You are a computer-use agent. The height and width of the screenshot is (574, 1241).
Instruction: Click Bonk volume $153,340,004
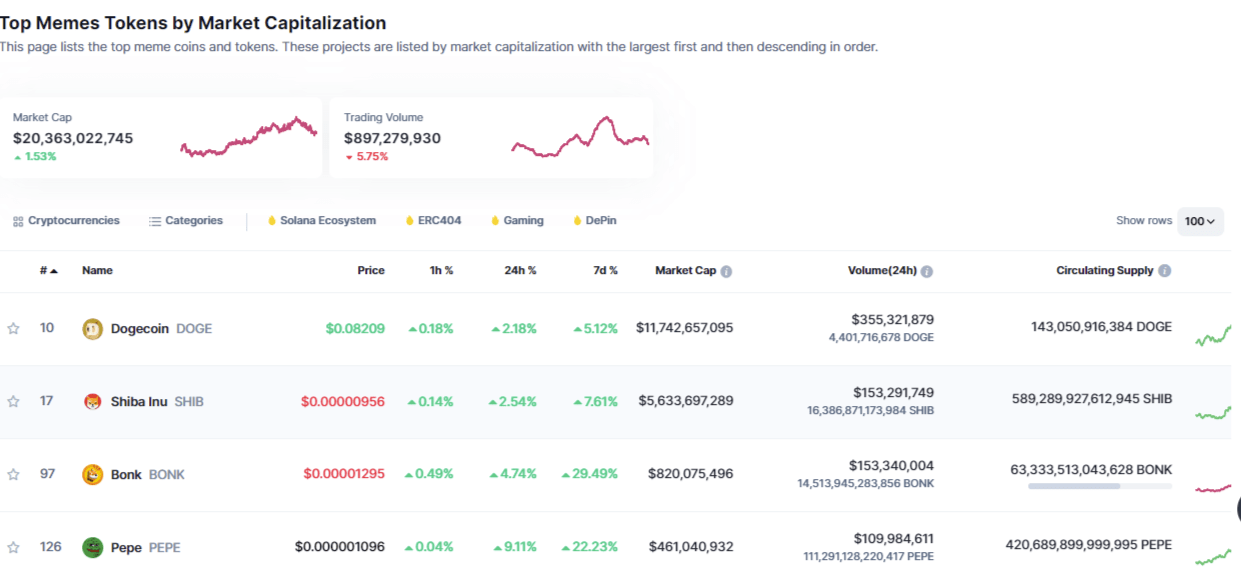892,466
